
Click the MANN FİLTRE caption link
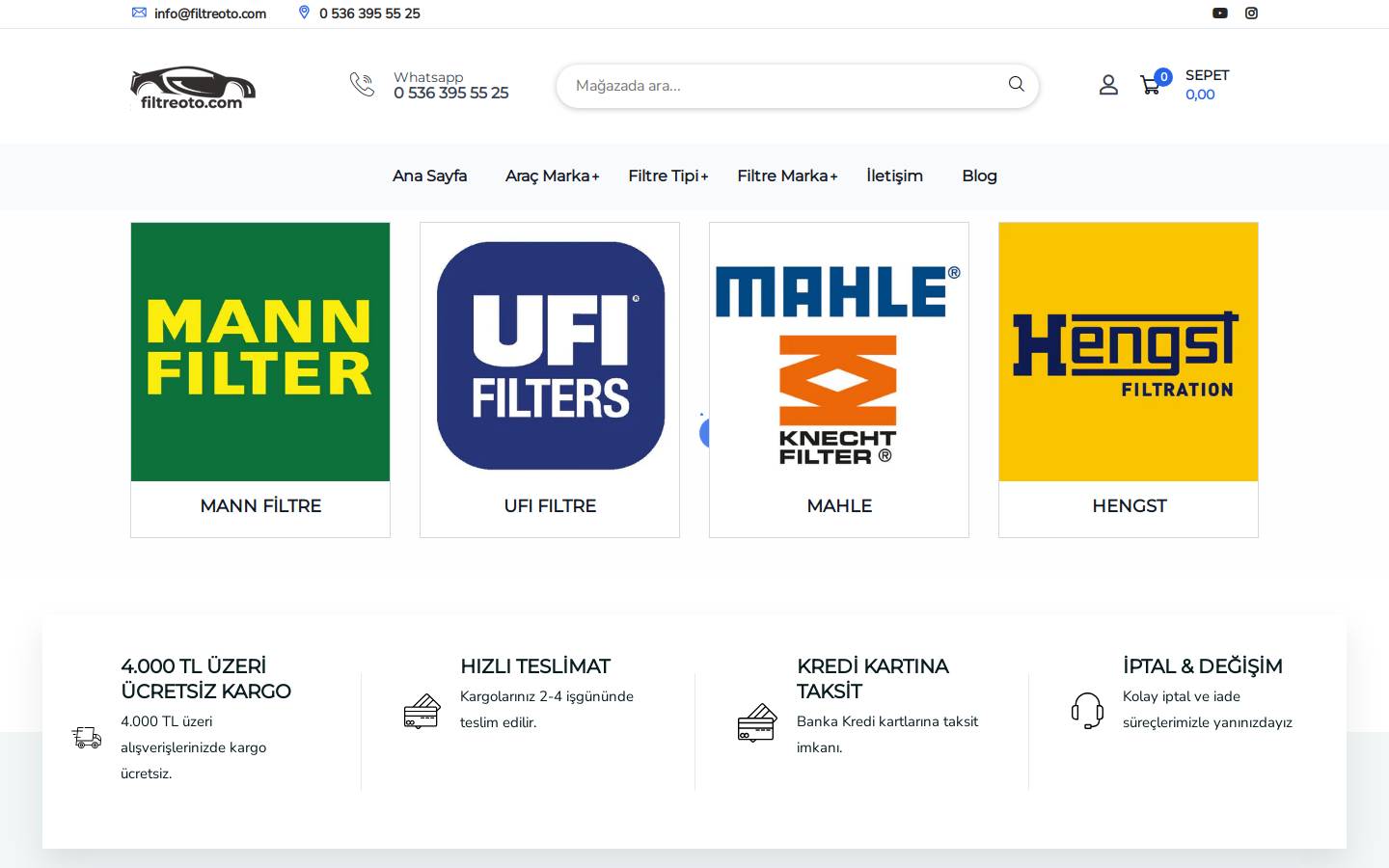[260, 505]
